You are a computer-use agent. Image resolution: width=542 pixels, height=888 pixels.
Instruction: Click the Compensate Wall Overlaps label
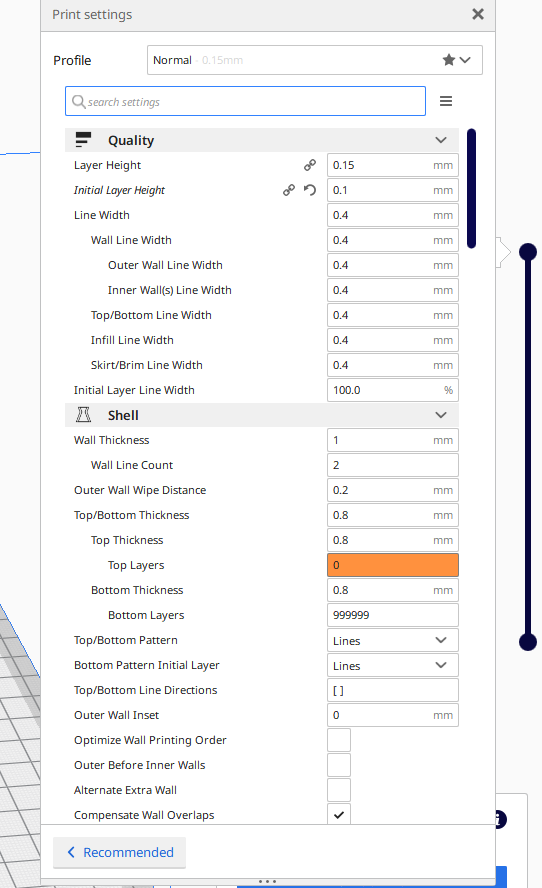(144, 815)
